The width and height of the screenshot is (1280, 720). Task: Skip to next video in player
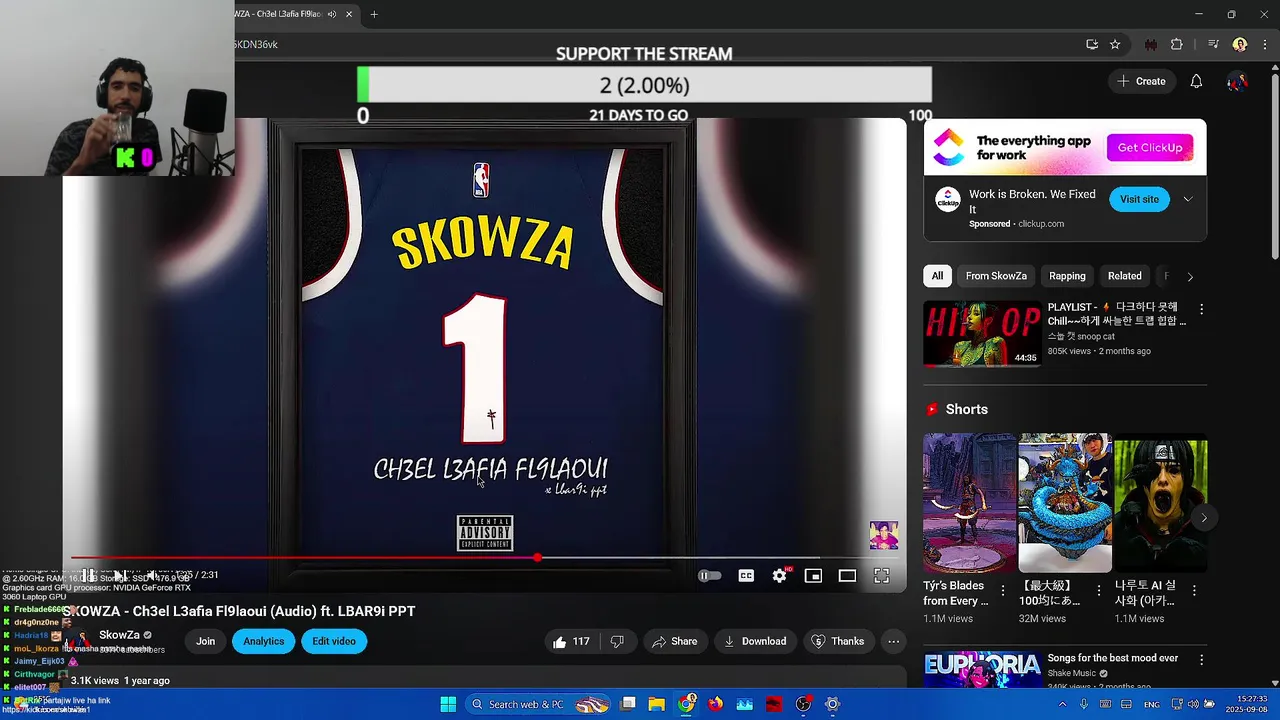(x=118, y=575)
